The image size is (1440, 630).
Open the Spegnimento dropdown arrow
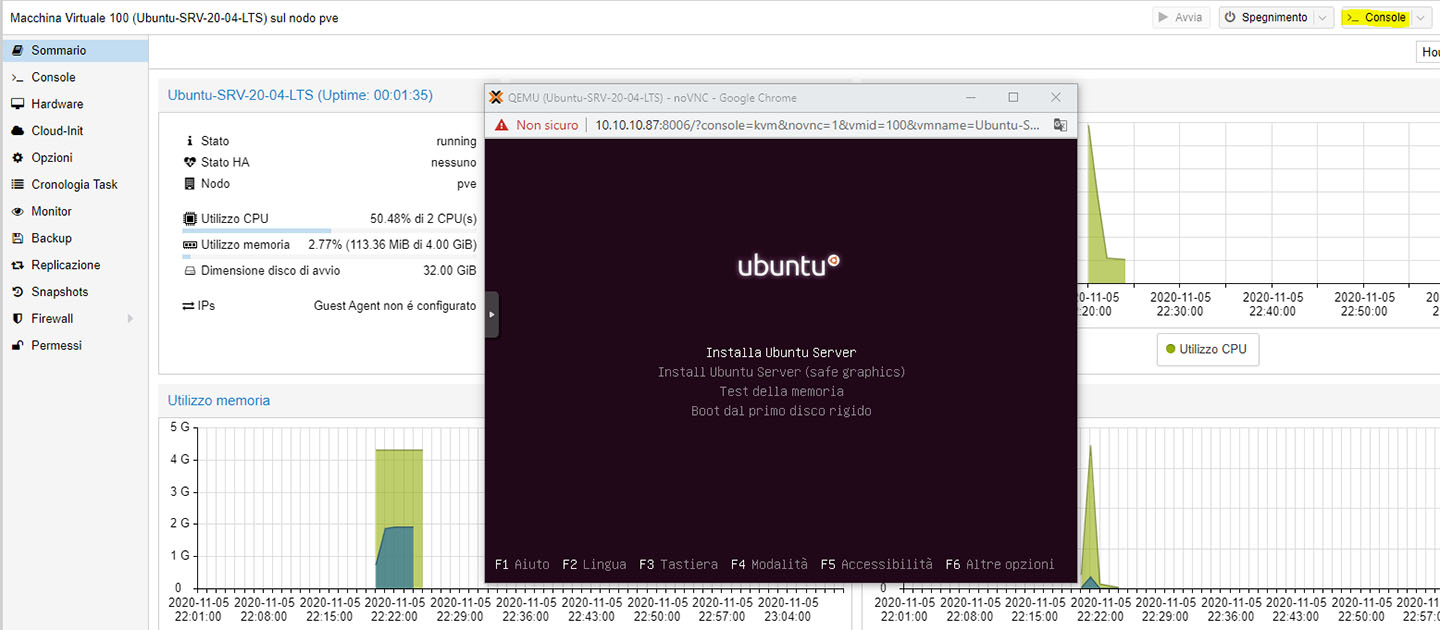point(1323,18)
